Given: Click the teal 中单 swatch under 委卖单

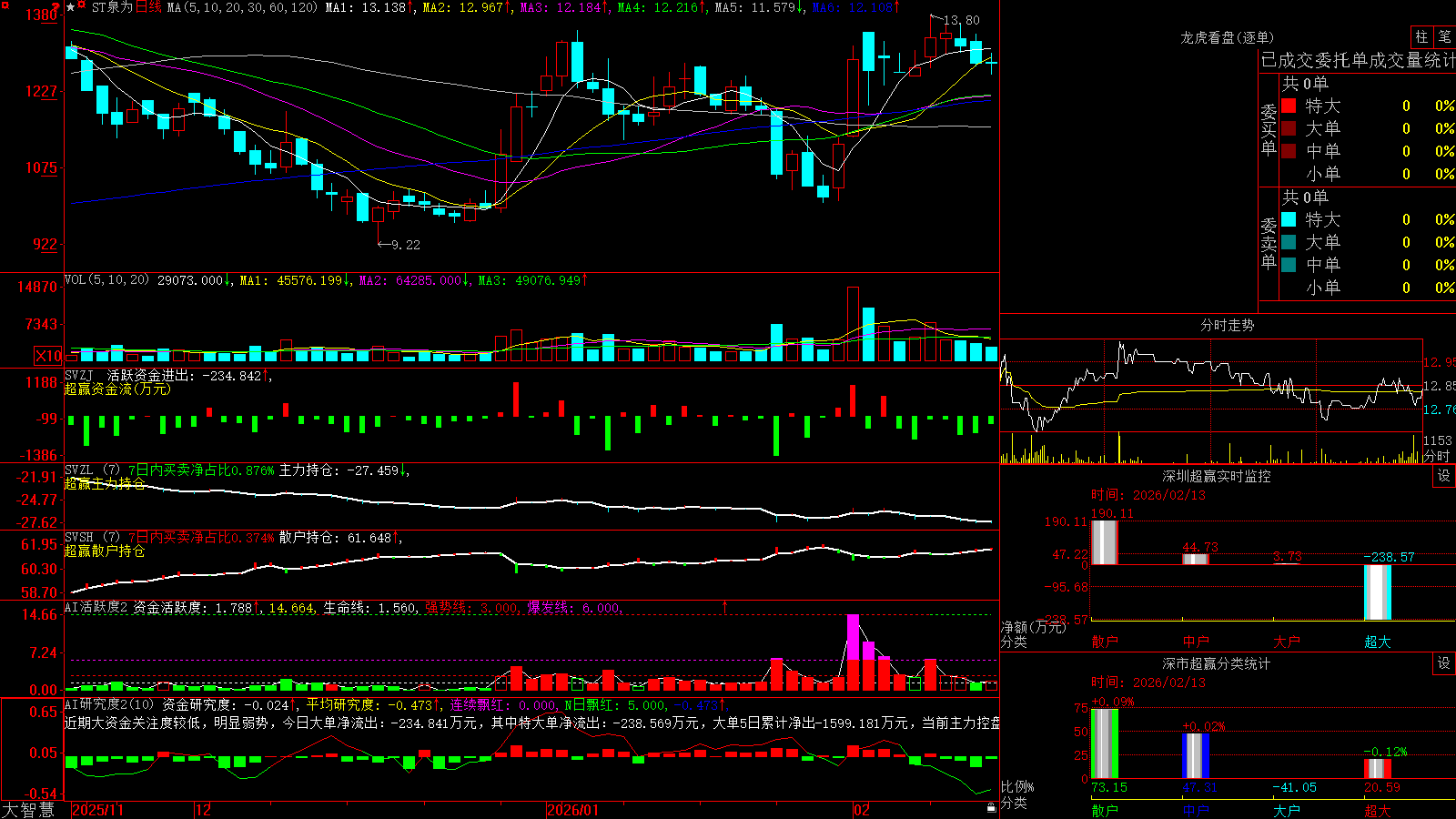Looking at the screenshot, I should pyautogui.click(x=1289, y=265).
